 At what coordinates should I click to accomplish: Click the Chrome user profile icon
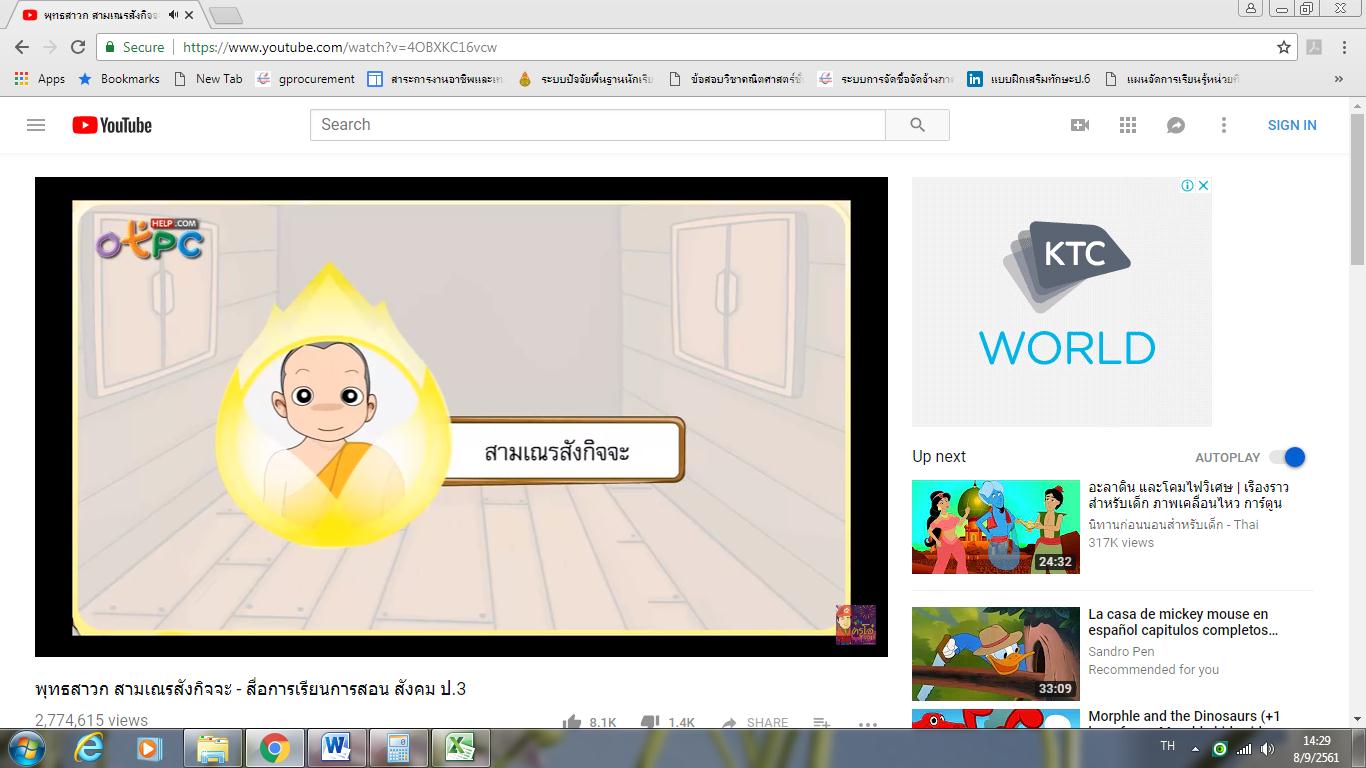1251,8
